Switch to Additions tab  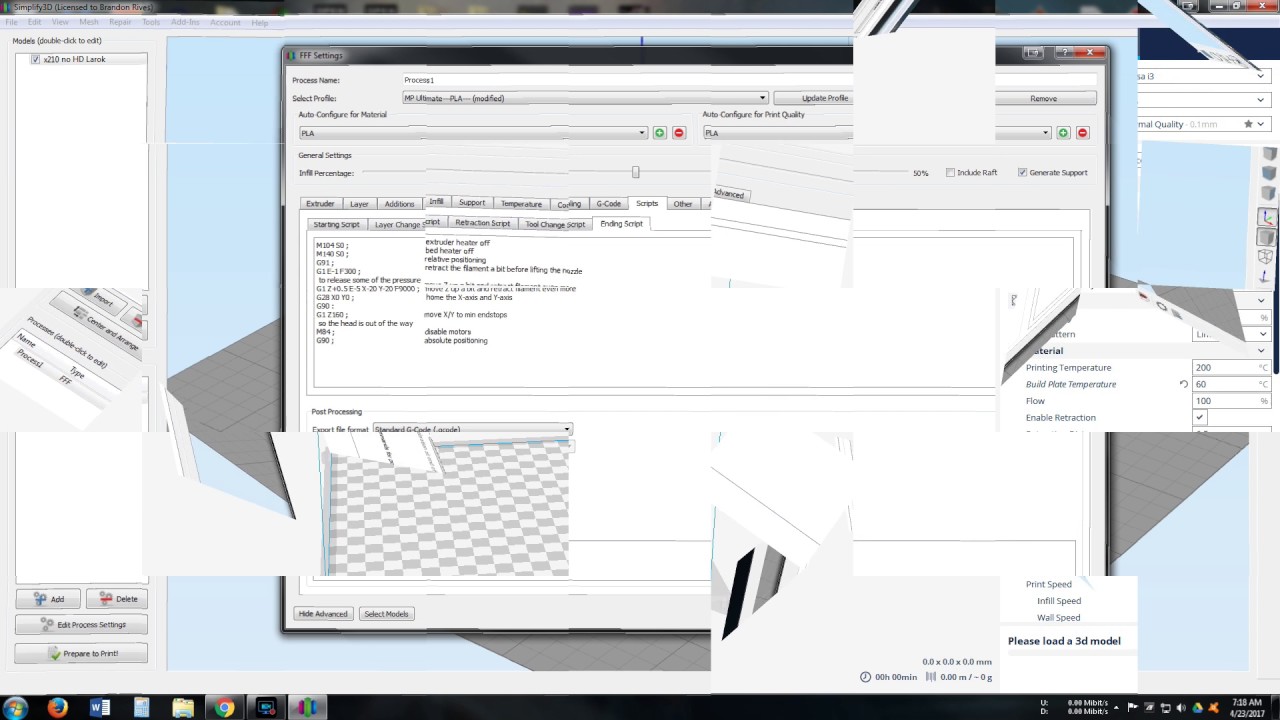[x=399, y=204]
